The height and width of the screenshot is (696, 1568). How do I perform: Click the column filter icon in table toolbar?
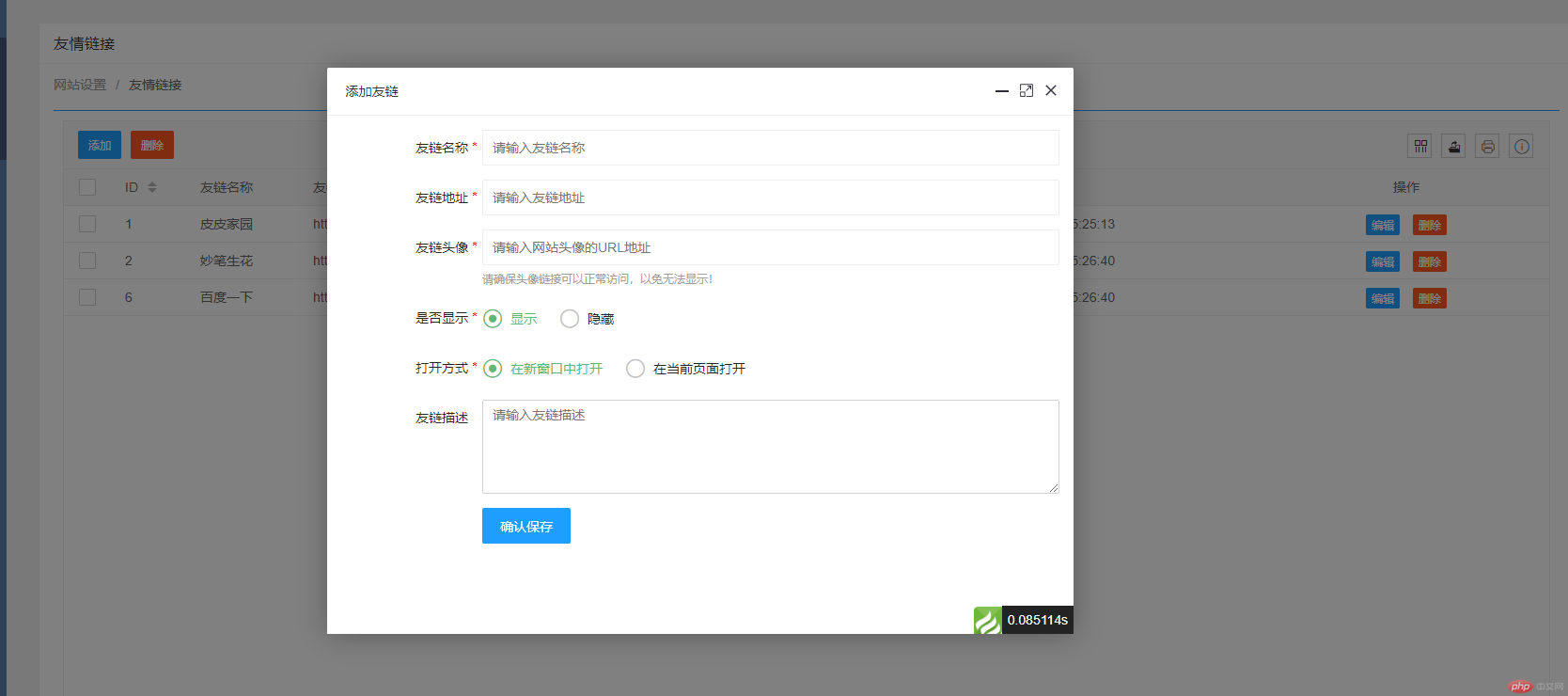(x=1419, y=146)
